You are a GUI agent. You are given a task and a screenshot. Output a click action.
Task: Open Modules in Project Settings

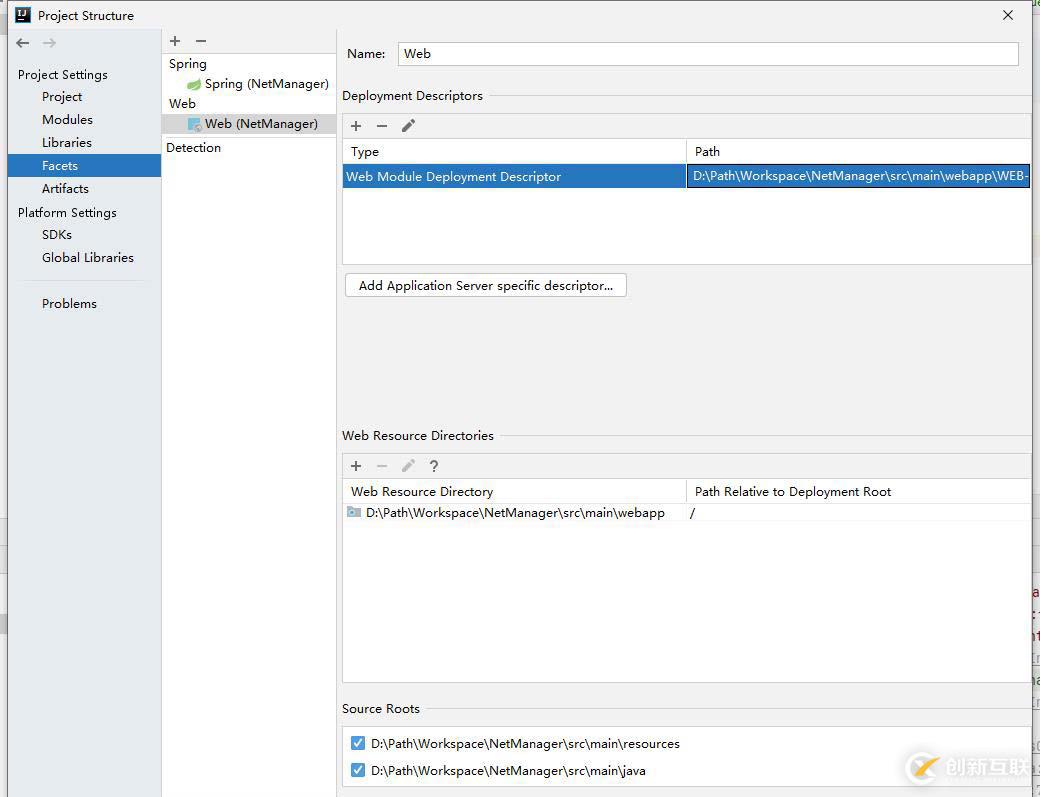[67, 120]
